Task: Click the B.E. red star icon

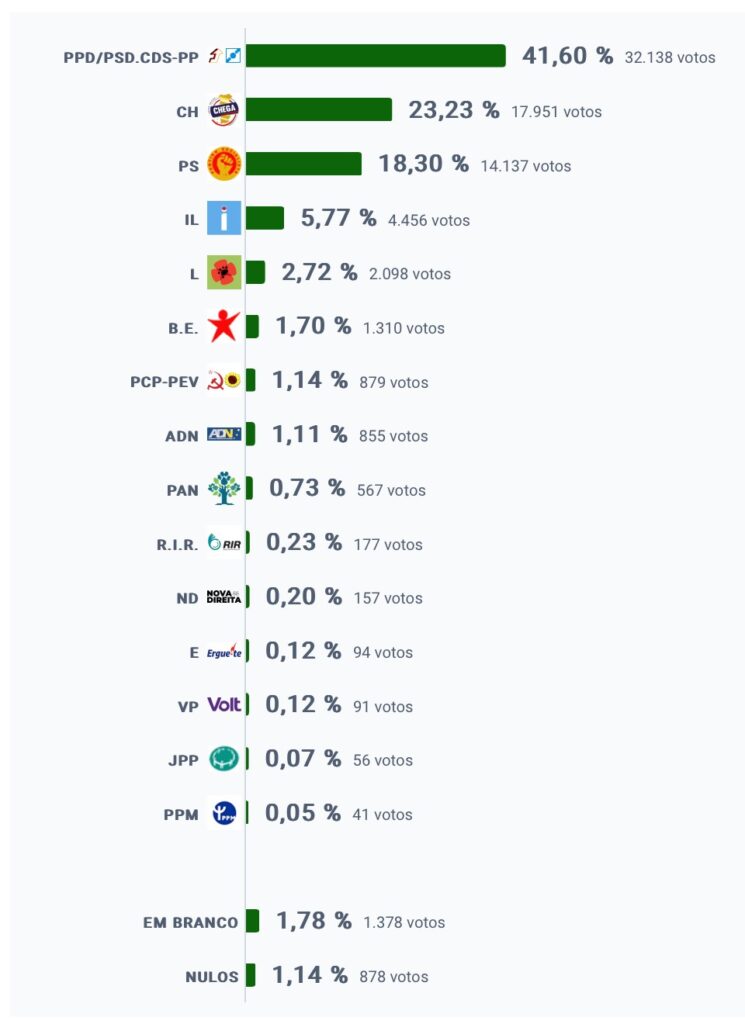Action: [223, 326]
